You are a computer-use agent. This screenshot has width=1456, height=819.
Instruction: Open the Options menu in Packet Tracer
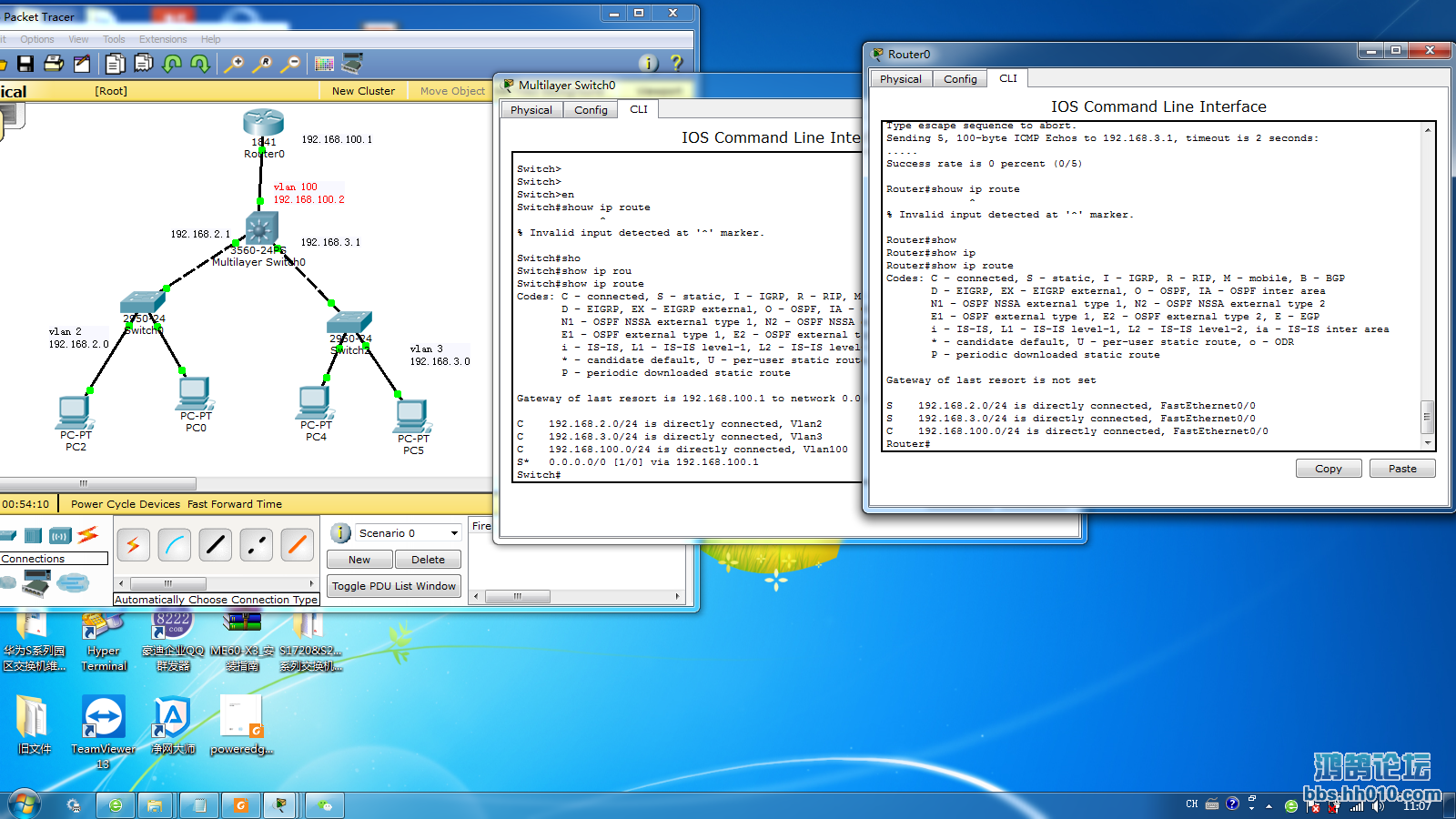click(x=37, y=39)
